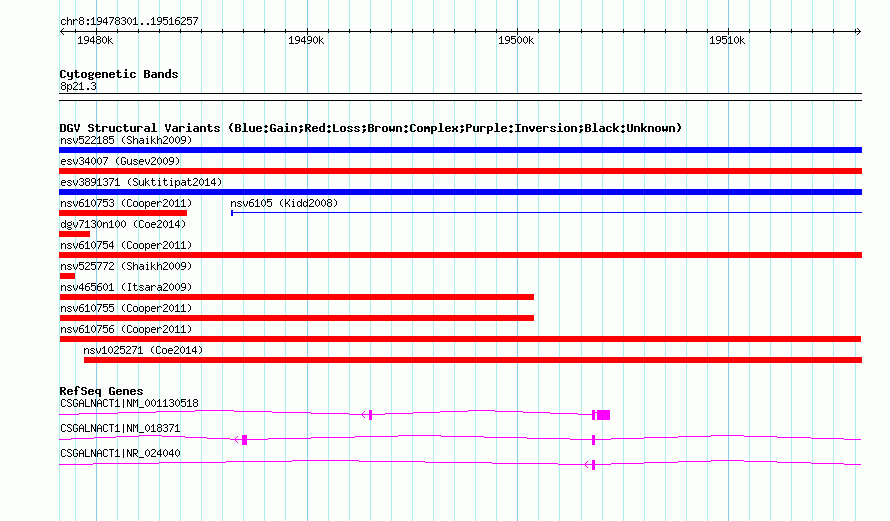Select red bar under nsv610754
Viewport: 890px width, 521px height.
pos(460,255)
